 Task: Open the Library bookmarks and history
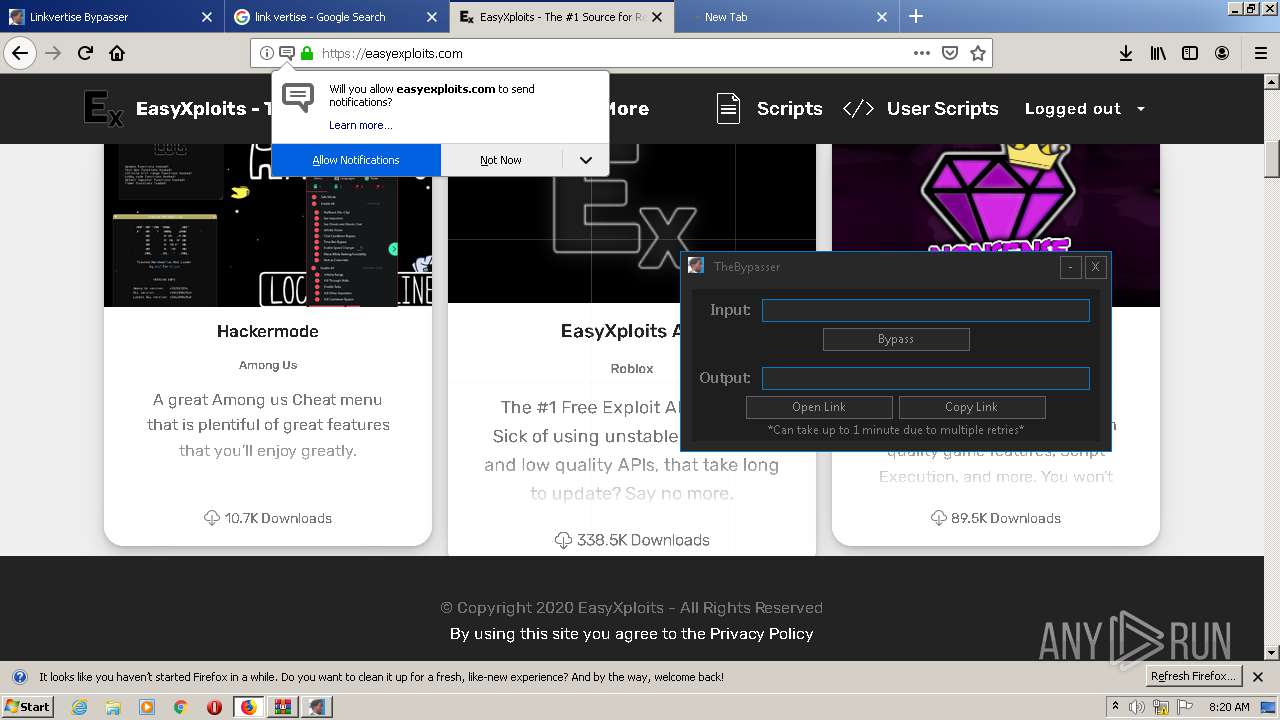(x=1158, y=53)
